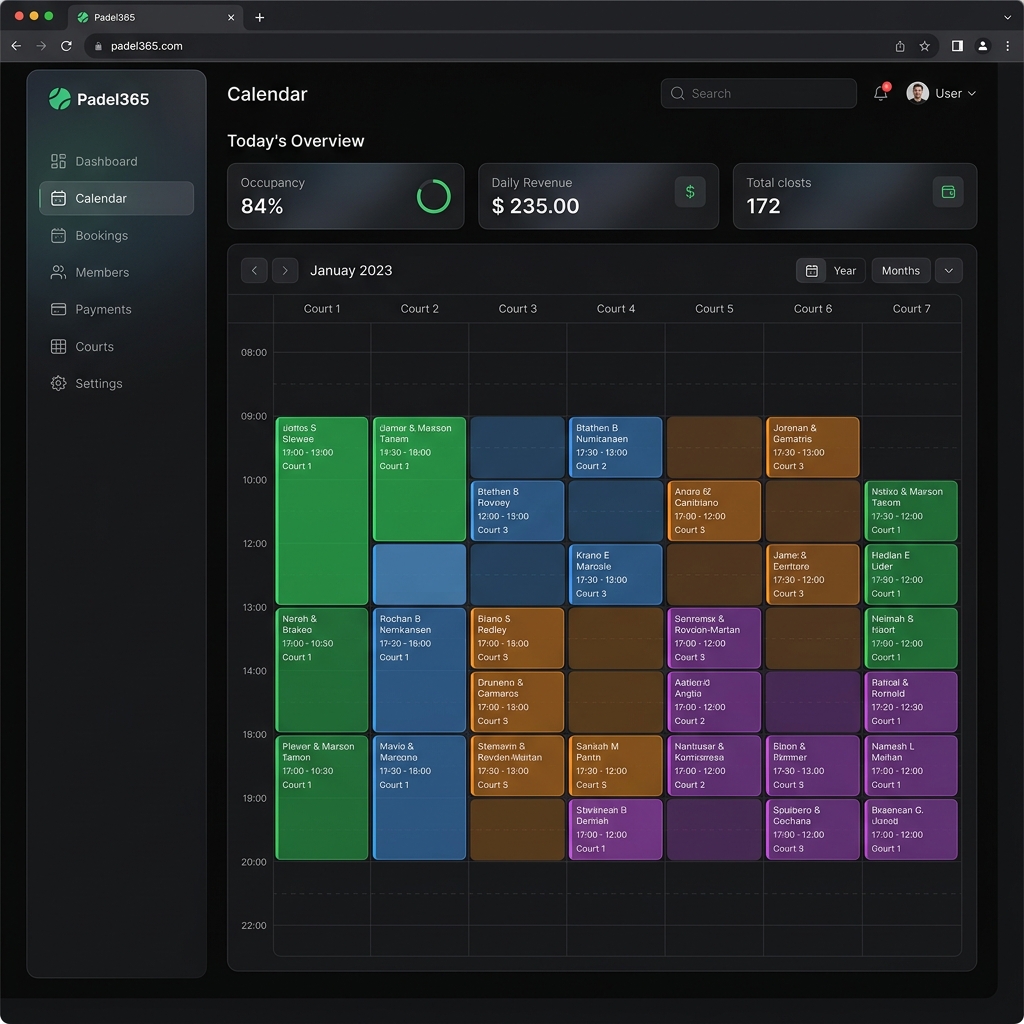The image size is (1024, 1024).
Task: Click the user avatar picture
Action: (x=917, y=93)
